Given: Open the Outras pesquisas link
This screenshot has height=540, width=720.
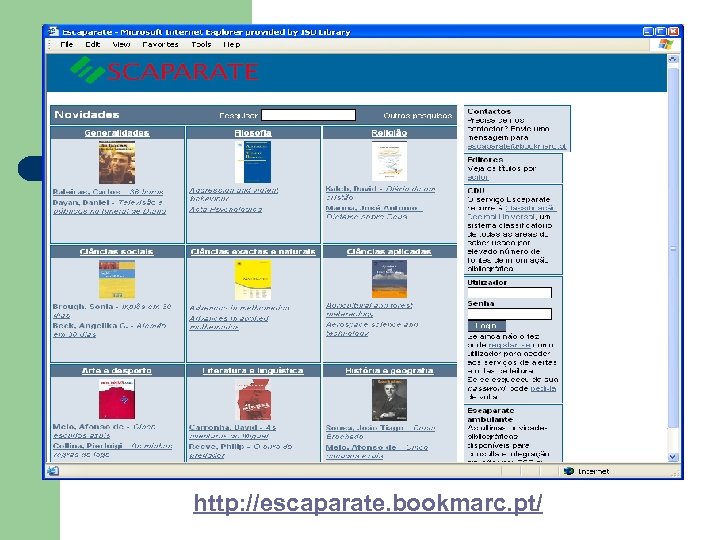Looking at the screenshot, I should point(417,116).
